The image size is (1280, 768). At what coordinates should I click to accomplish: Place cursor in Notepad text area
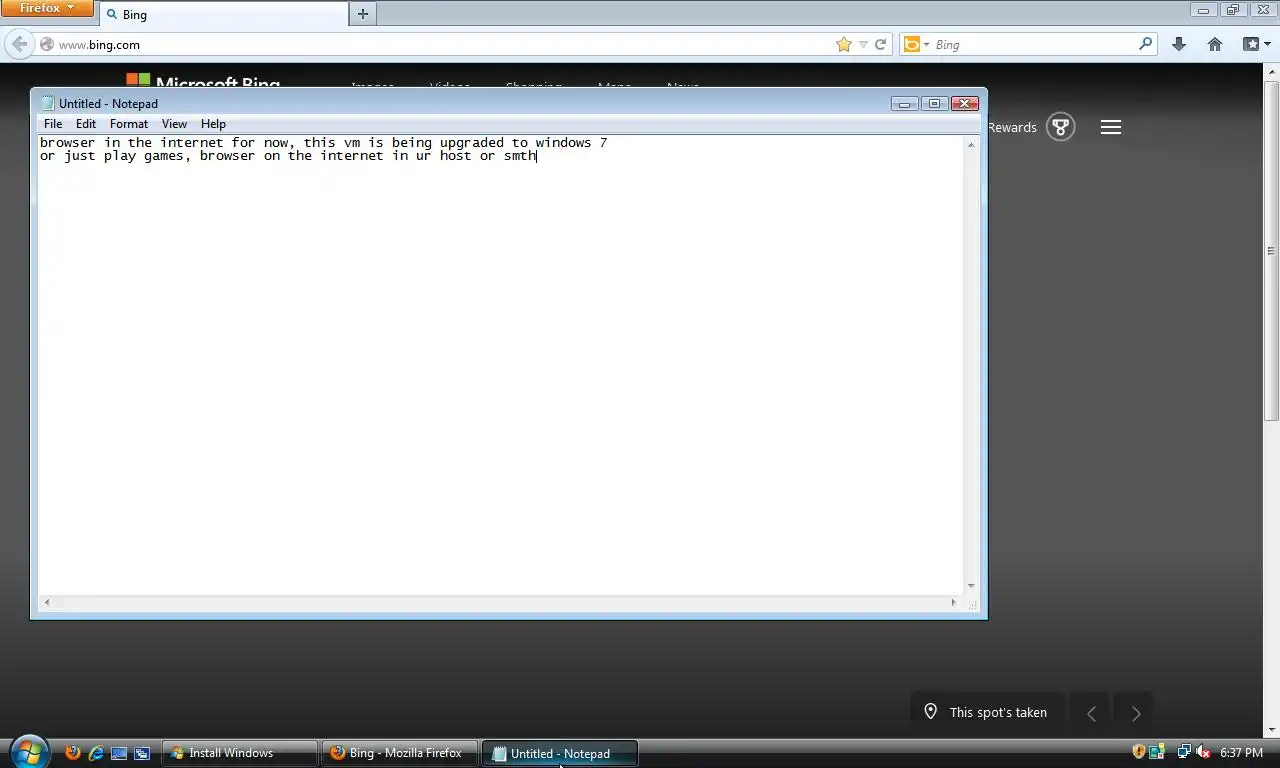tap(500, 365)
